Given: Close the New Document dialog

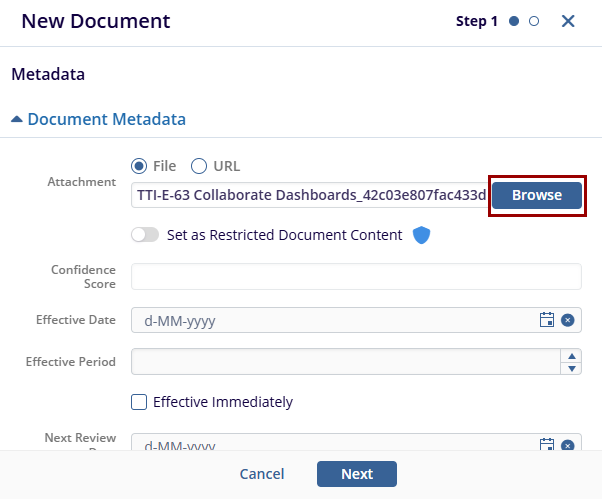Looking at the screenshot, I should [x=568, y=21].
